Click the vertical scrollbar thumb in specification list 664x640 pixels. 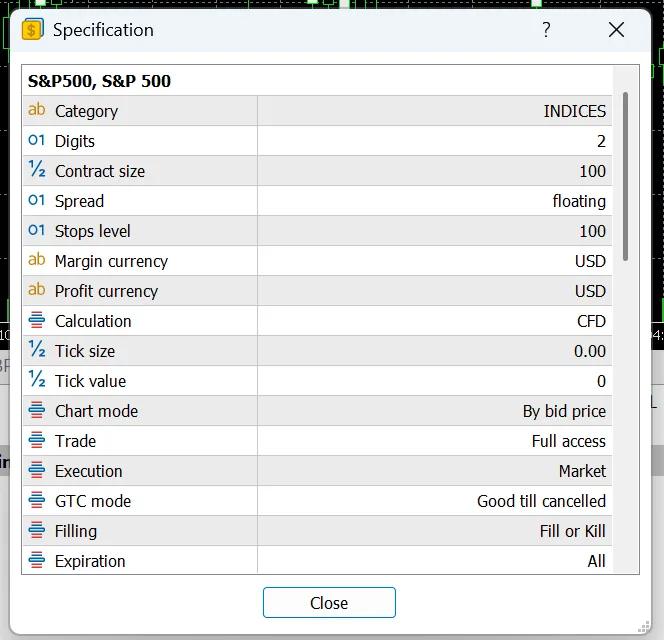coord(625,176)
